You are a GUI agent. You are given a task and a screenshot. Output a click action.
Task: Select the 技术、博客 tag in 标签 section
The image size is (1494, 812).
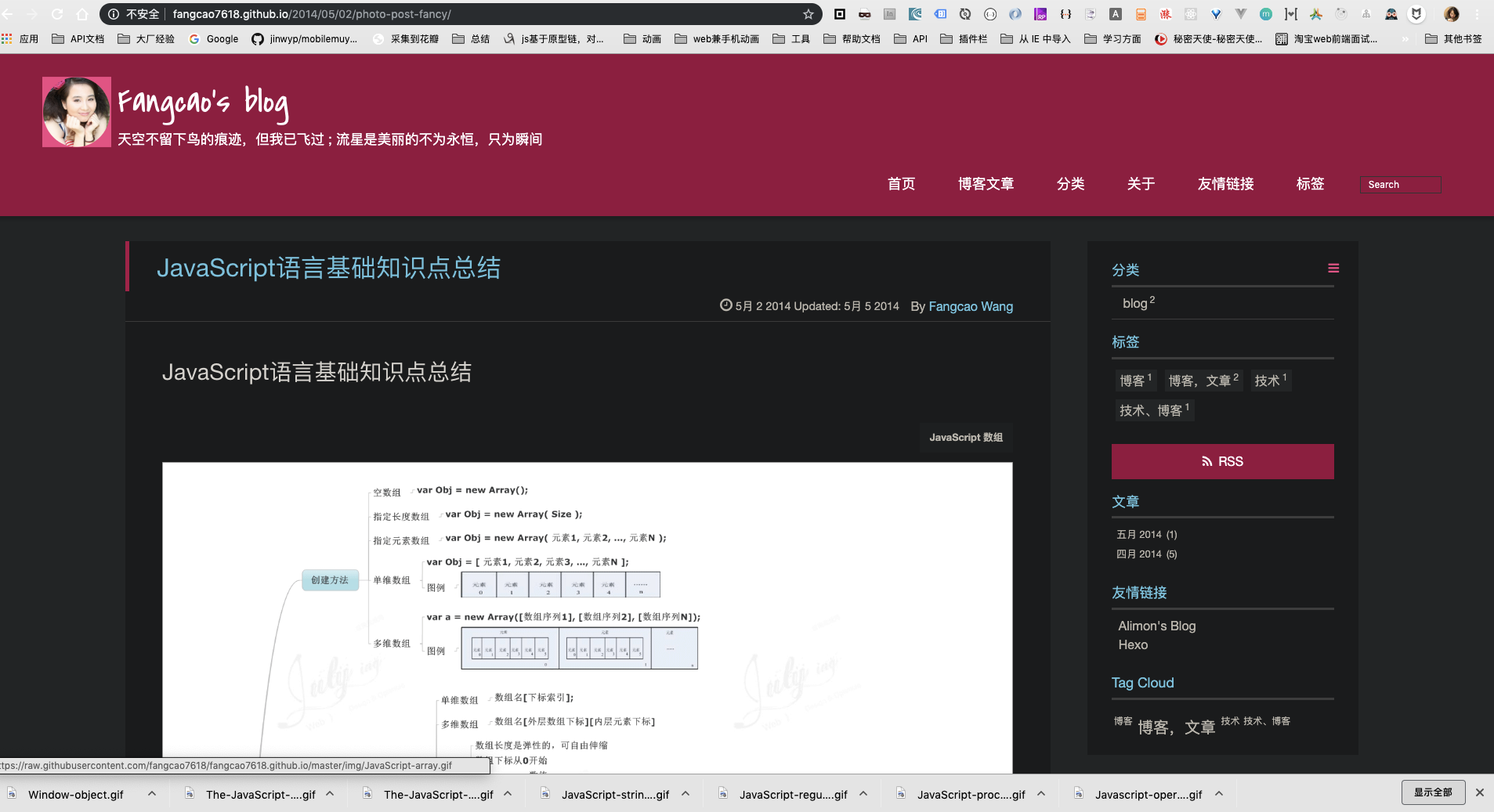click(x=1154, y=410)
